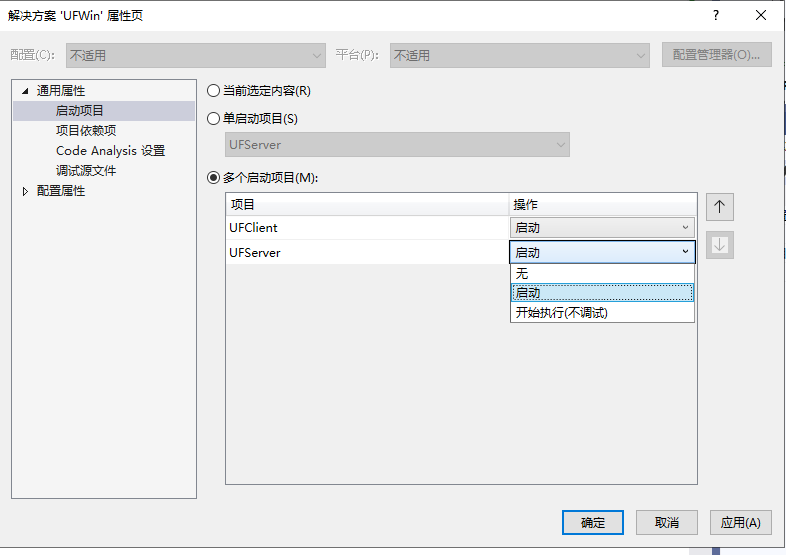Collapse the UFServer action dropdown arrow
786x555 pixels.
tap(685, 252)
